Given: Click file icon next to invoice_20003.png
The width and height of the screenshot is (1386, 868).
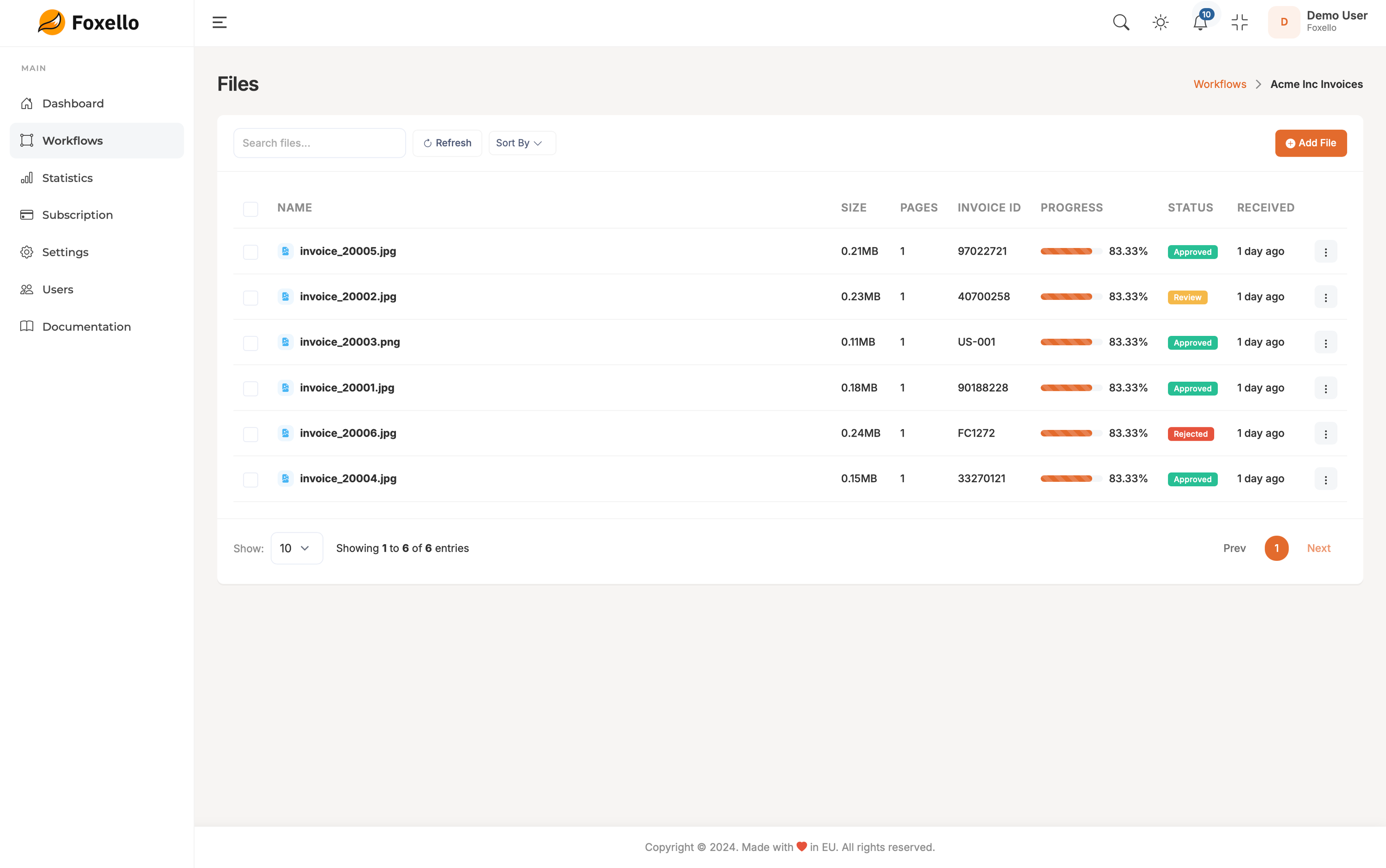Looking at the screenshot, I should click(286, 342).
